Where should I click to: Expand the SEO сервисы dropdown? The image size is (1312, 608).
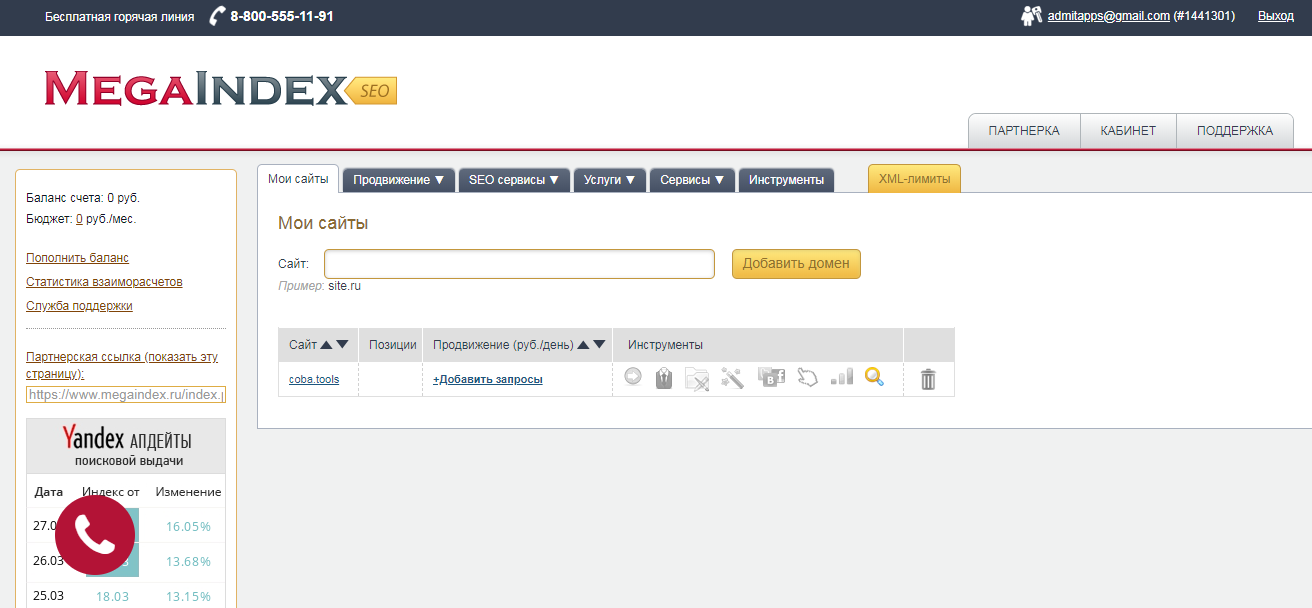514,180
